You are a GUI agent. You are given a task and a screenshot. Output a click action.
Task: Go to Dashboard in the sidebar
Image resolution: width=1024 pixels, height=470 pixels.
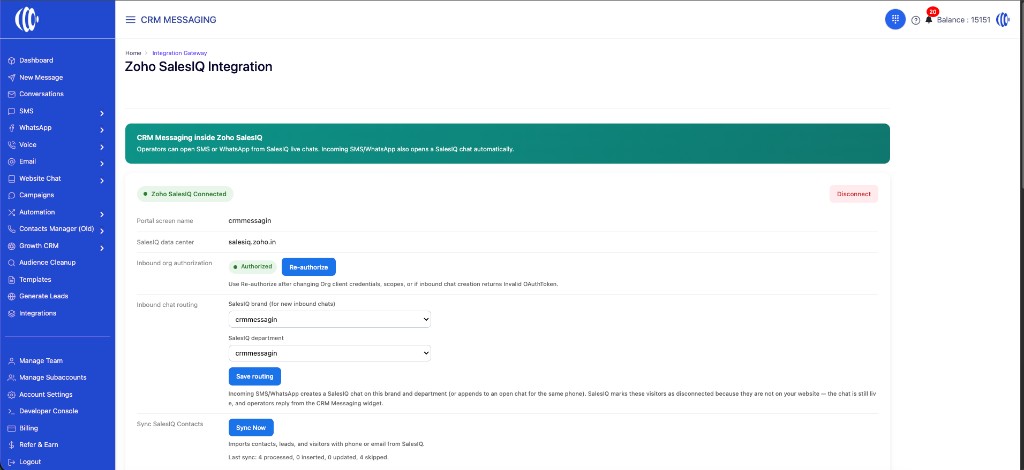point(36,60)
